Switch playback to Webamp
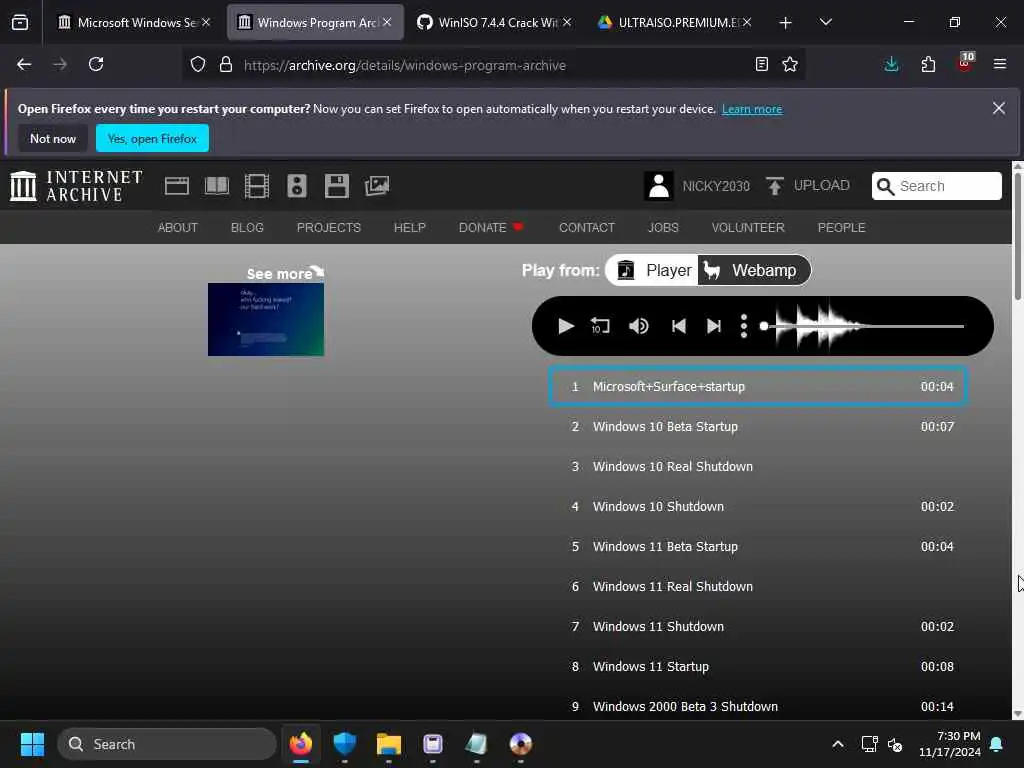The image size is (1024, 768). (x=754, y=270)
